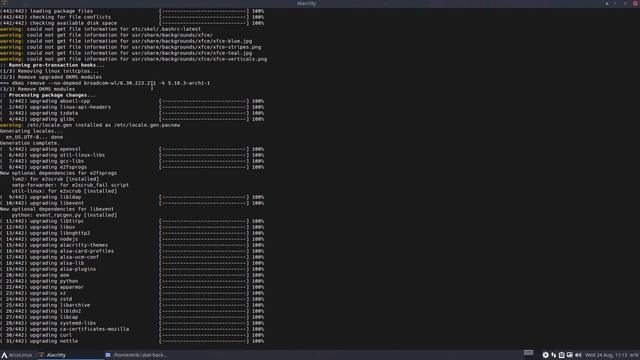Click the .bashrc-latest warning line
Image resolution: width=640 pixels, height=360 pixels.
tap(100, 29)
